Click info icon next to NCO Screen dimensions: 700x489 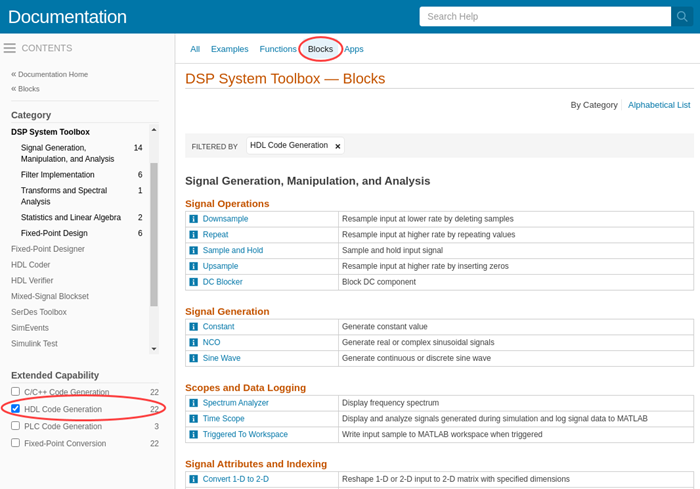[194, 342]
